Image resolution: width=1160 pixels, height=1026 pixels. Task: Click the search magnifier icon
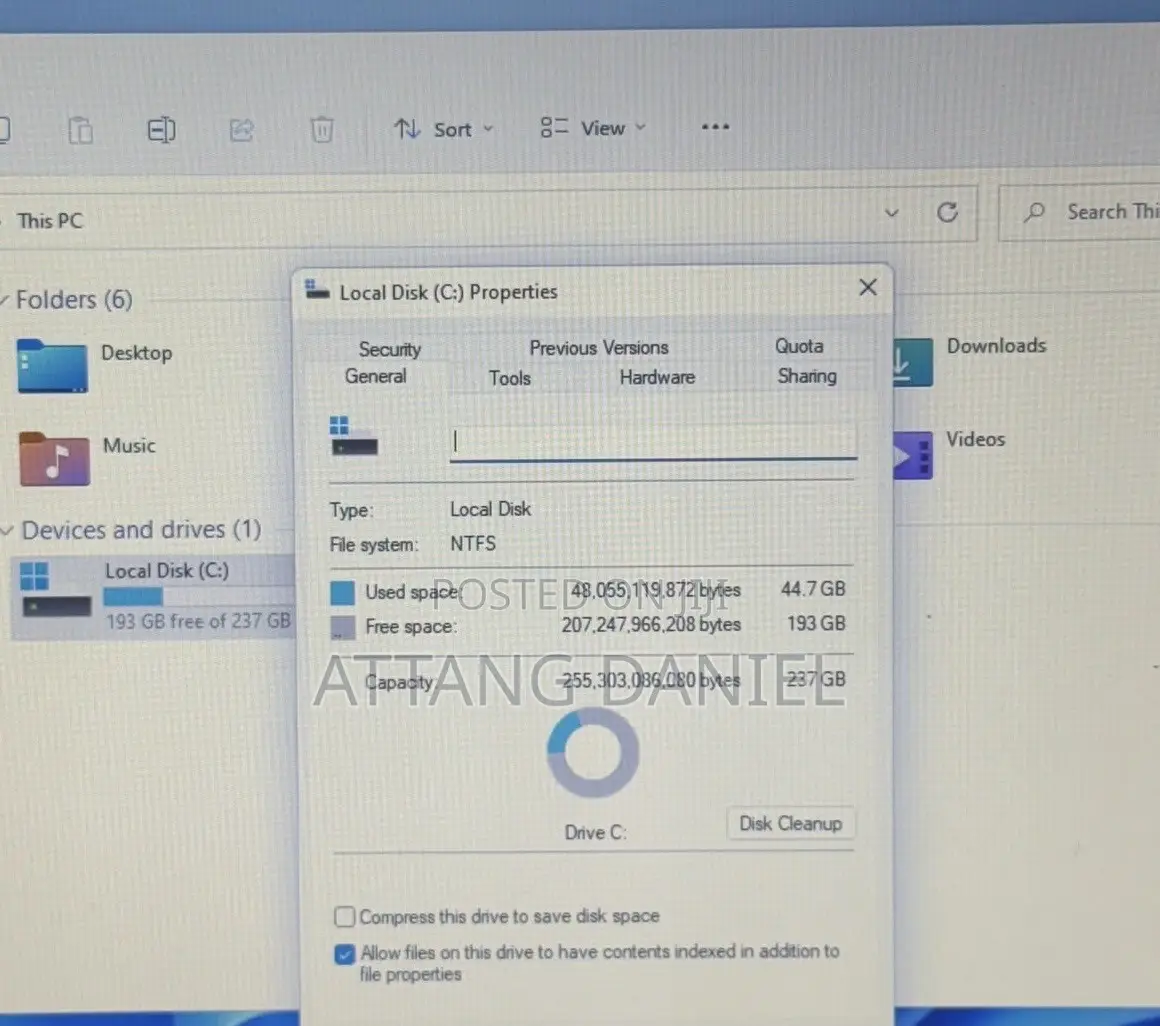[x=1034, y=213]
